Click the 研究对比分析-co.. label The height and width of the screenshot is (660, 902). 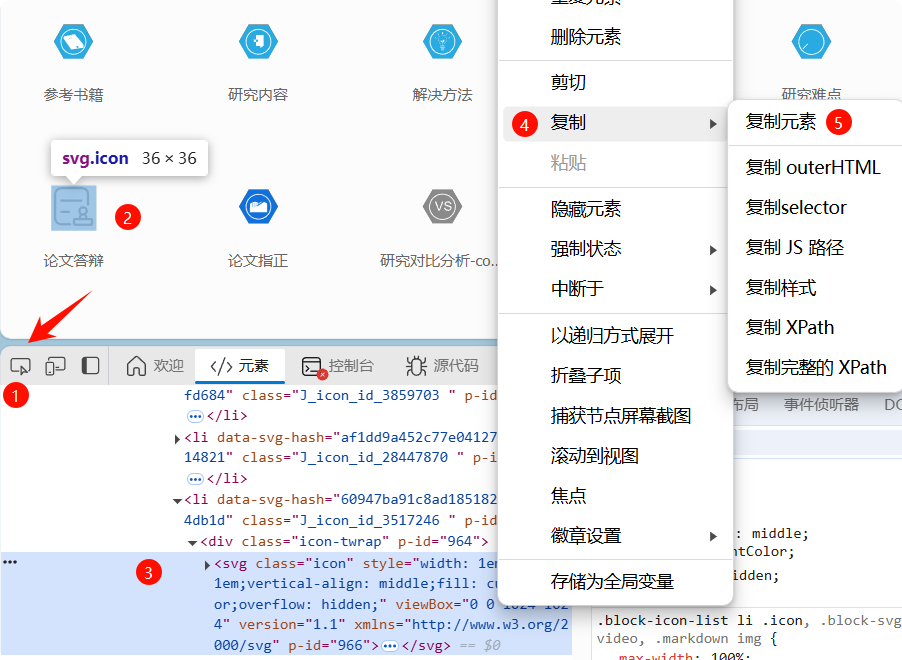point(439,261)
